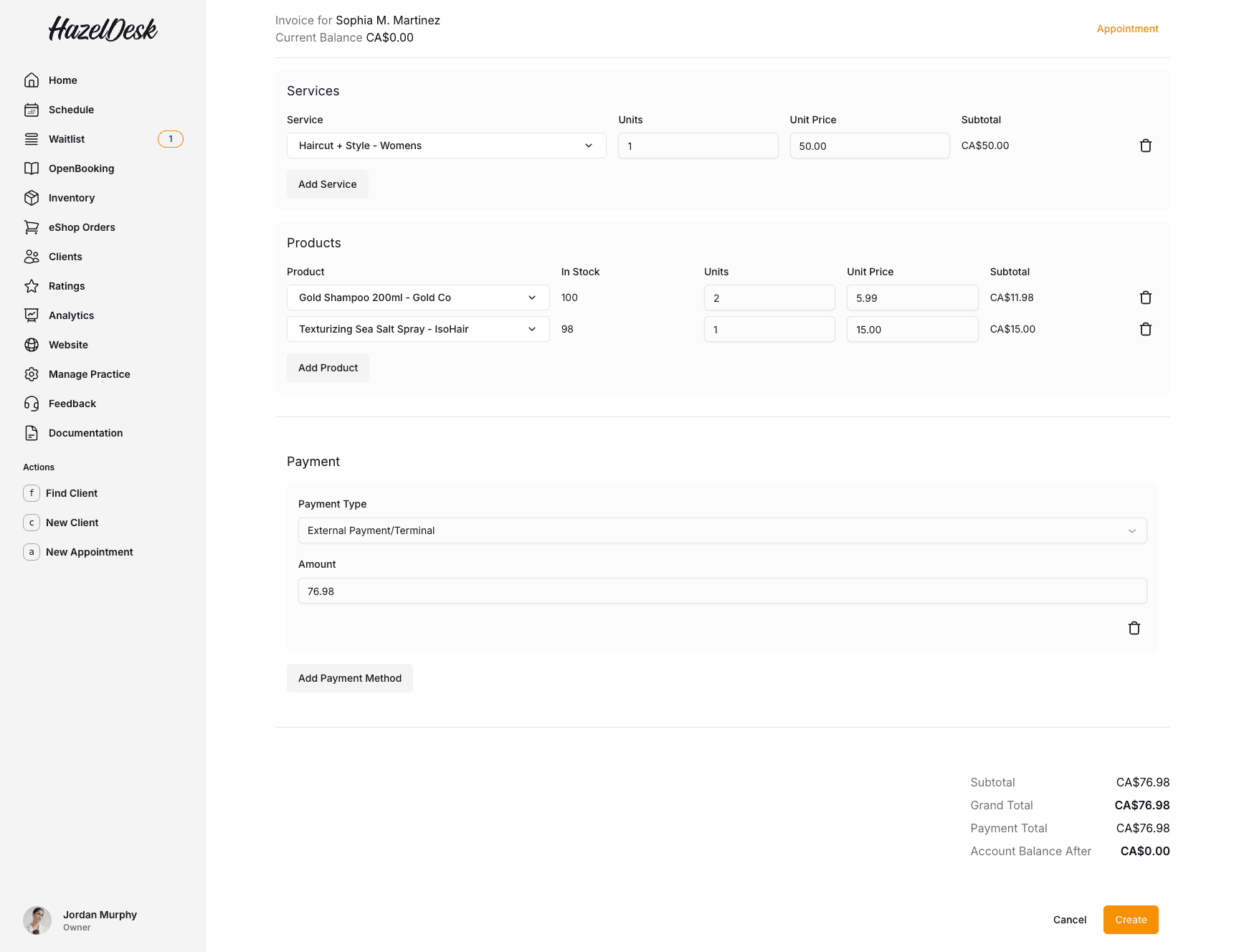1239x952 pixels.
Task: Click Create to finalize the invoice
Action: (x=1130, y=920)
